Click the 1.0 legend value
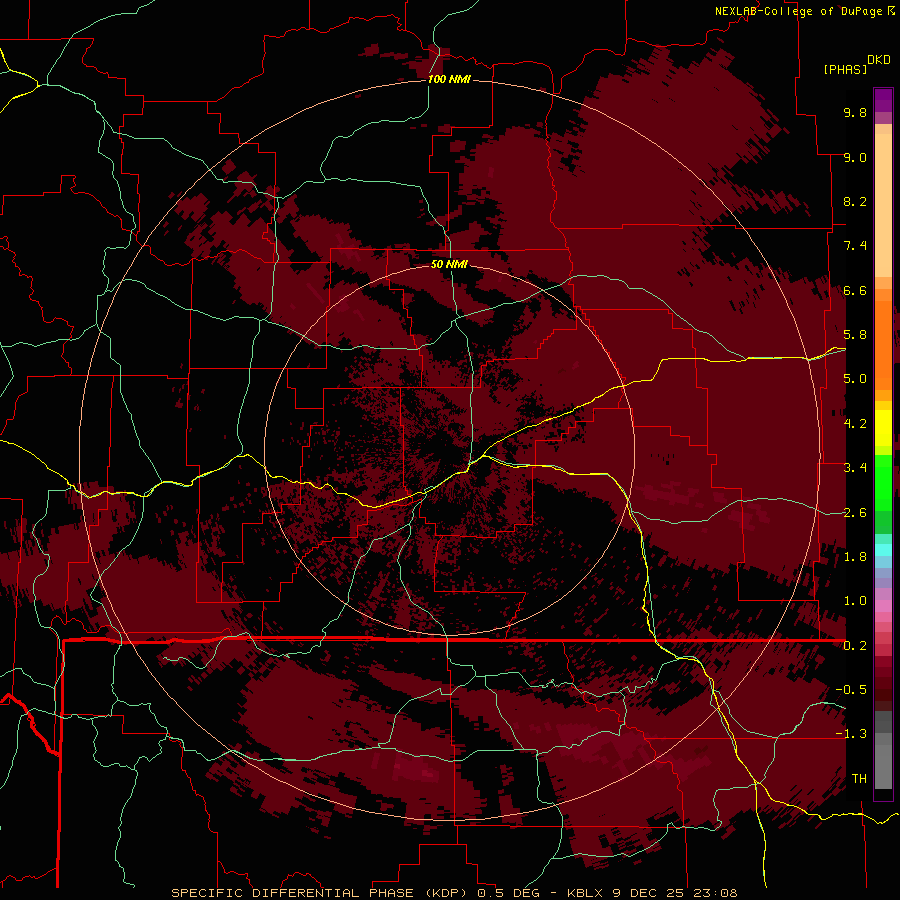Image resolution: width=900 pixels, height=900 pixels. (x=855, y=601)
